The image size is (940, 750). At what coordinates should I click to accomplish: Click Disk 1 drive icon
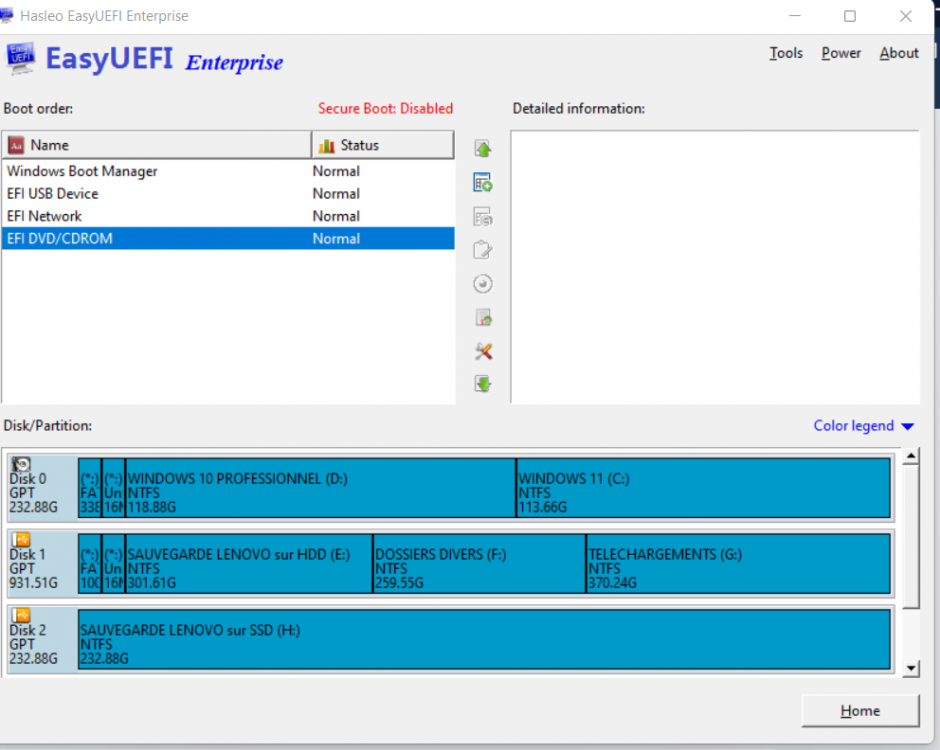coord(21,540)
